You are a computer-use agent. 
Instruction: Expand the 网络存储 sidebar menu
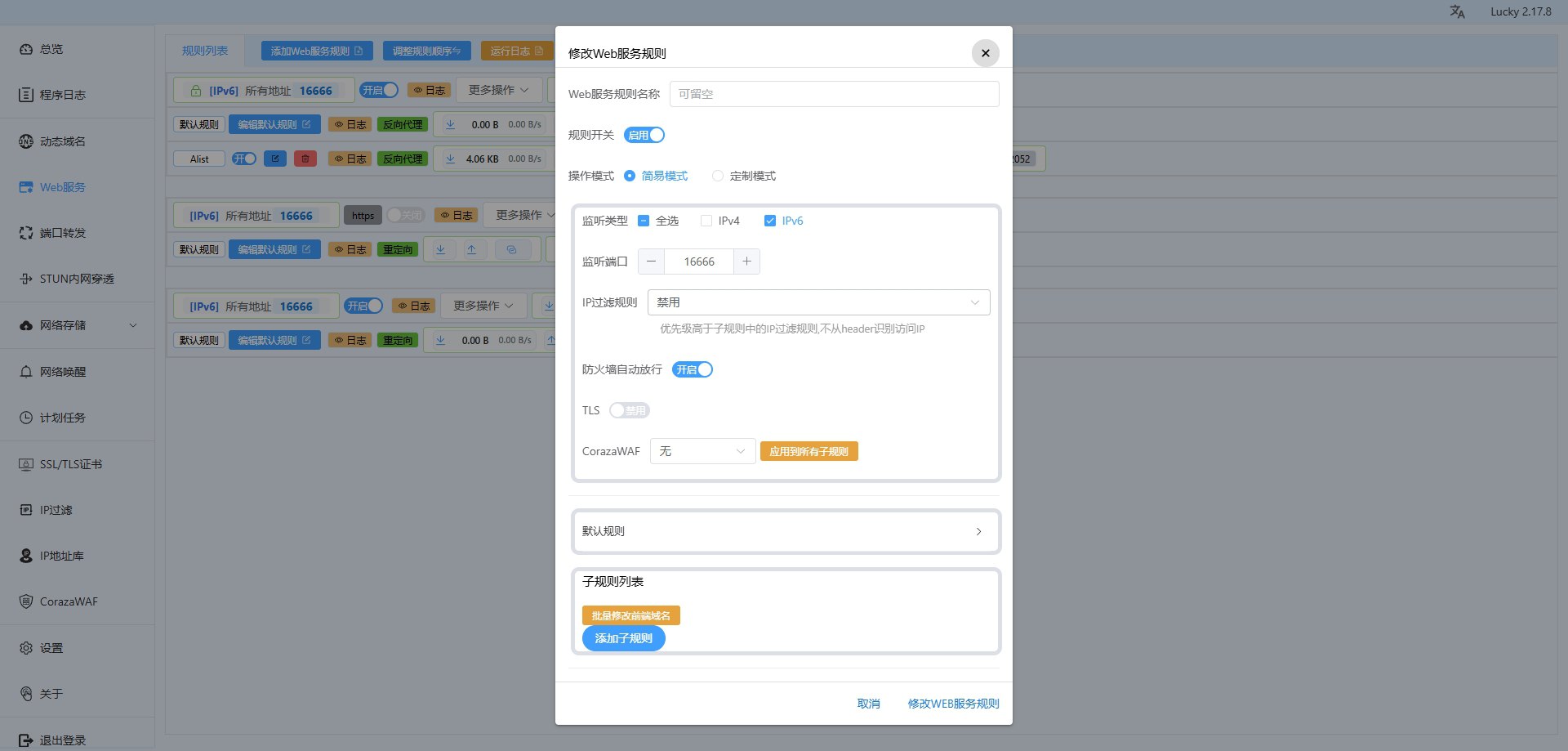tap(78, 325)
